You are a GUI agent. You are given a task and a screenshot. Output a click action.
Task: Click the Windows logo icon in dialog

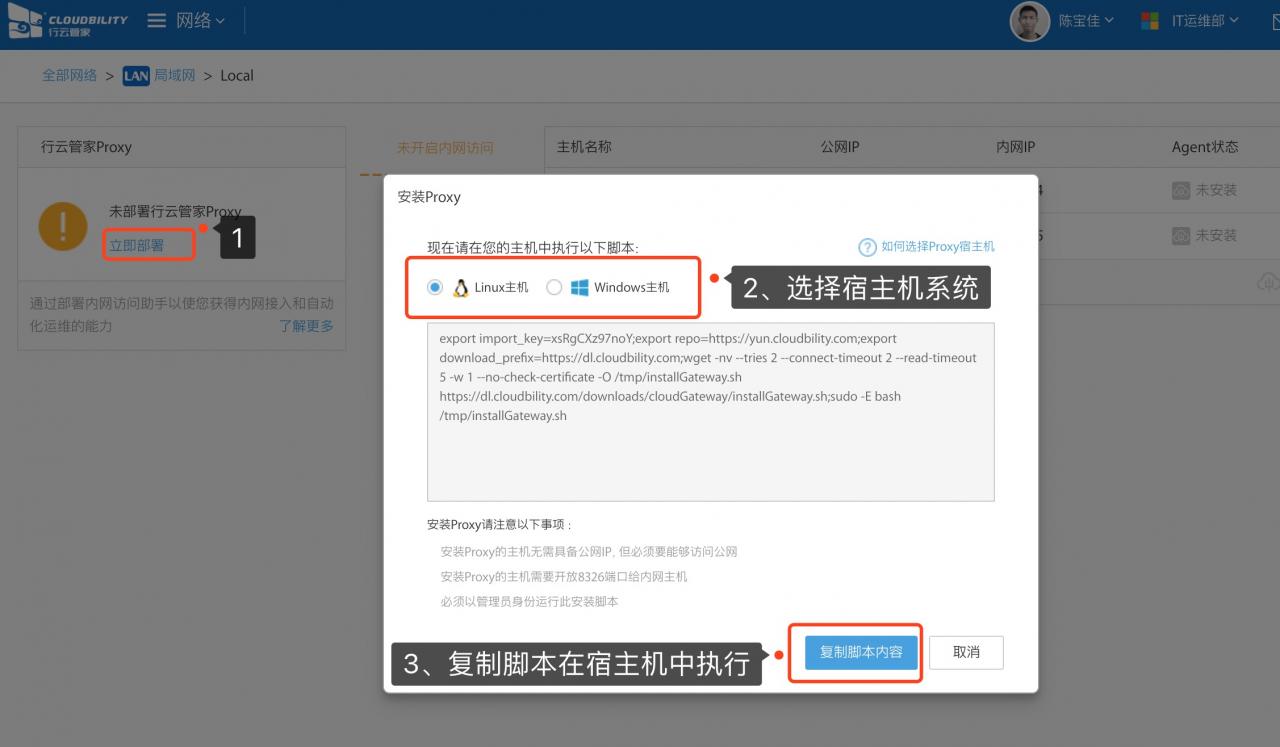579,288
